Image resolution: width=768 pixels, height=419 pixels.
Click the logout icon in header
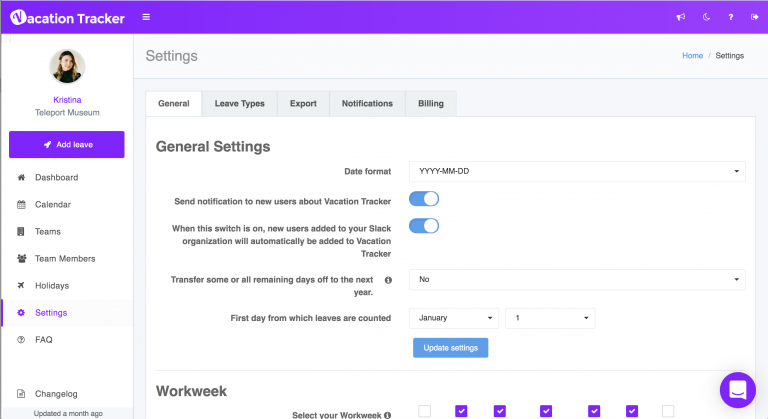pyautogui.click(x=754, y=17)
